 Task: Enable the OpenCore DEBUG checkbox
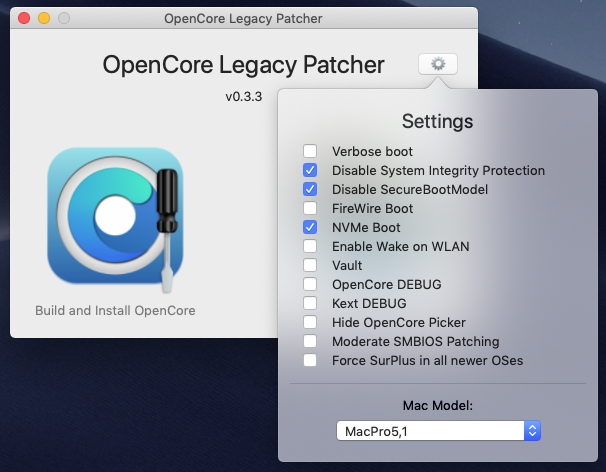(x=310, y=284)
